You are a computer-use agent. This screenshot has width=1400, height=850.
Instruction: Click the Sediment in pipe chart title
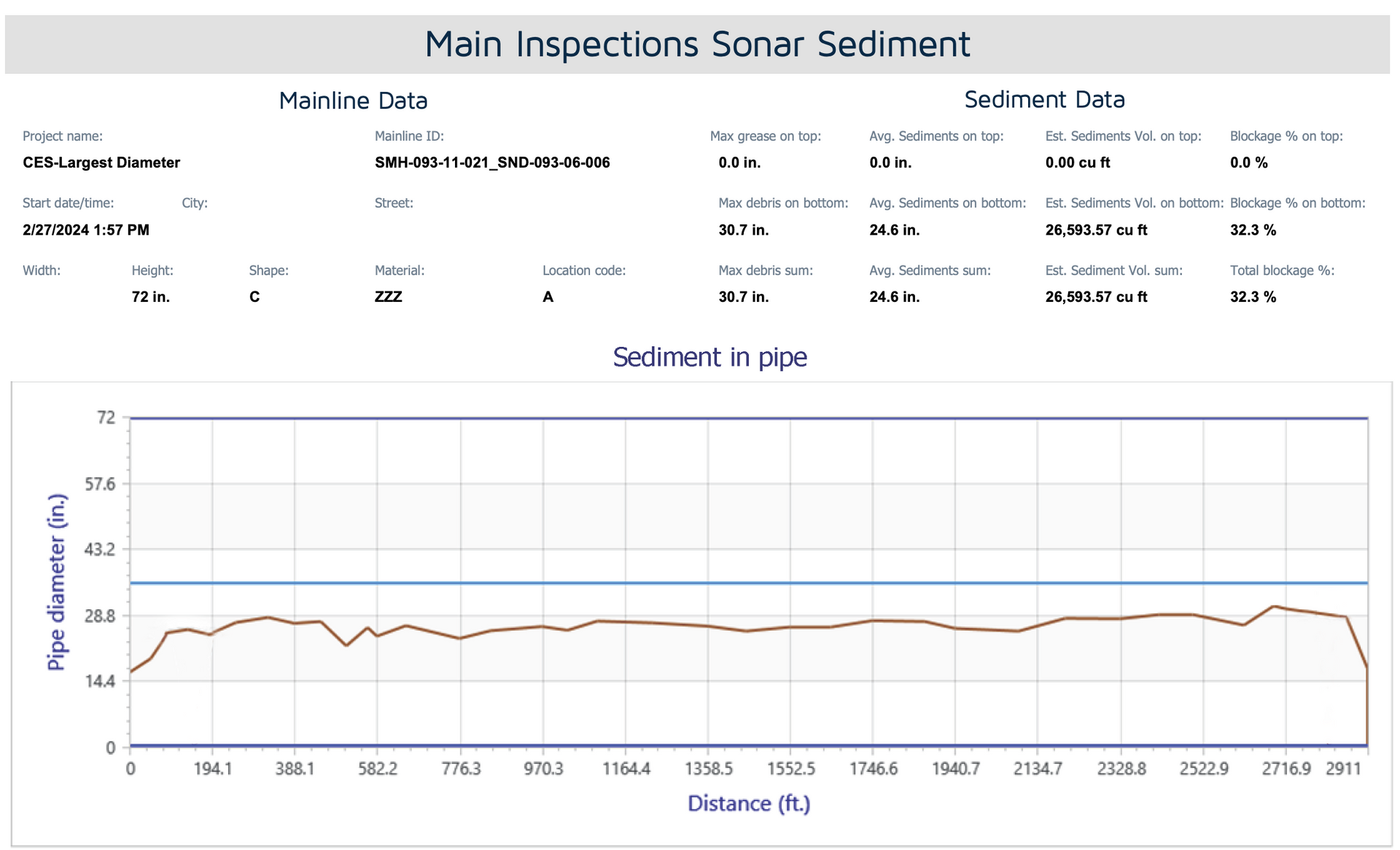pos(709,357)
